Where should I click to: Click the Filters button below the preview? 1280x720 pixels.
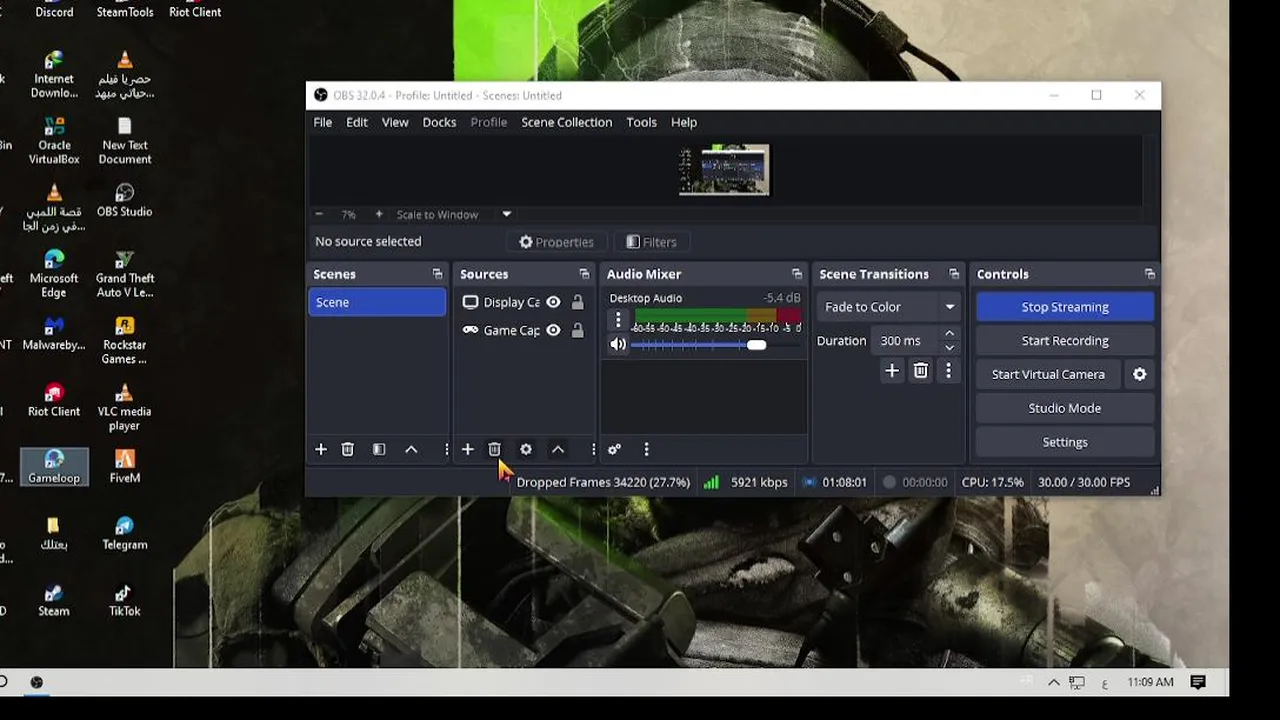tap(651, 242)
